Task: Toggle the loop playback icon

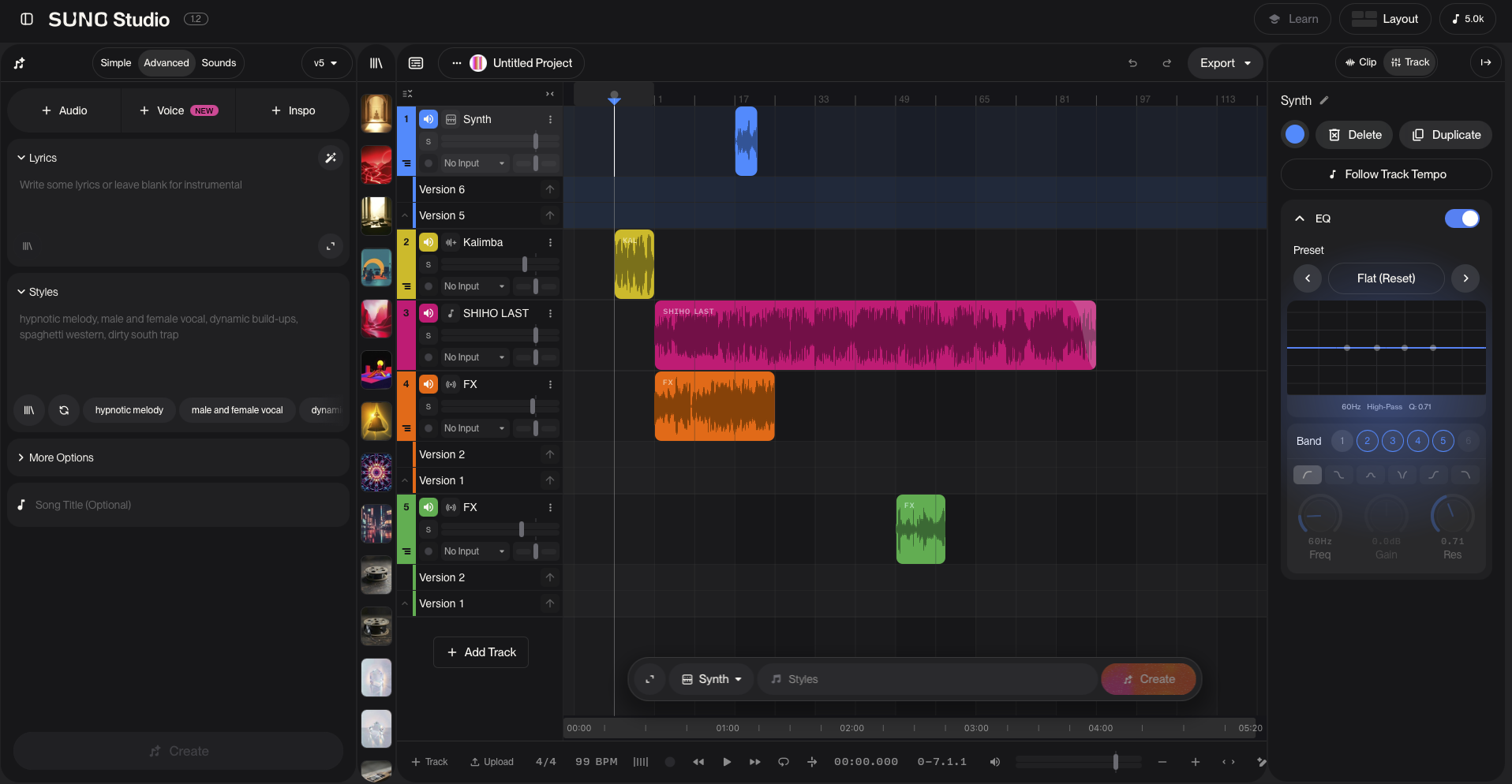Action: click(x=784, y=762)
